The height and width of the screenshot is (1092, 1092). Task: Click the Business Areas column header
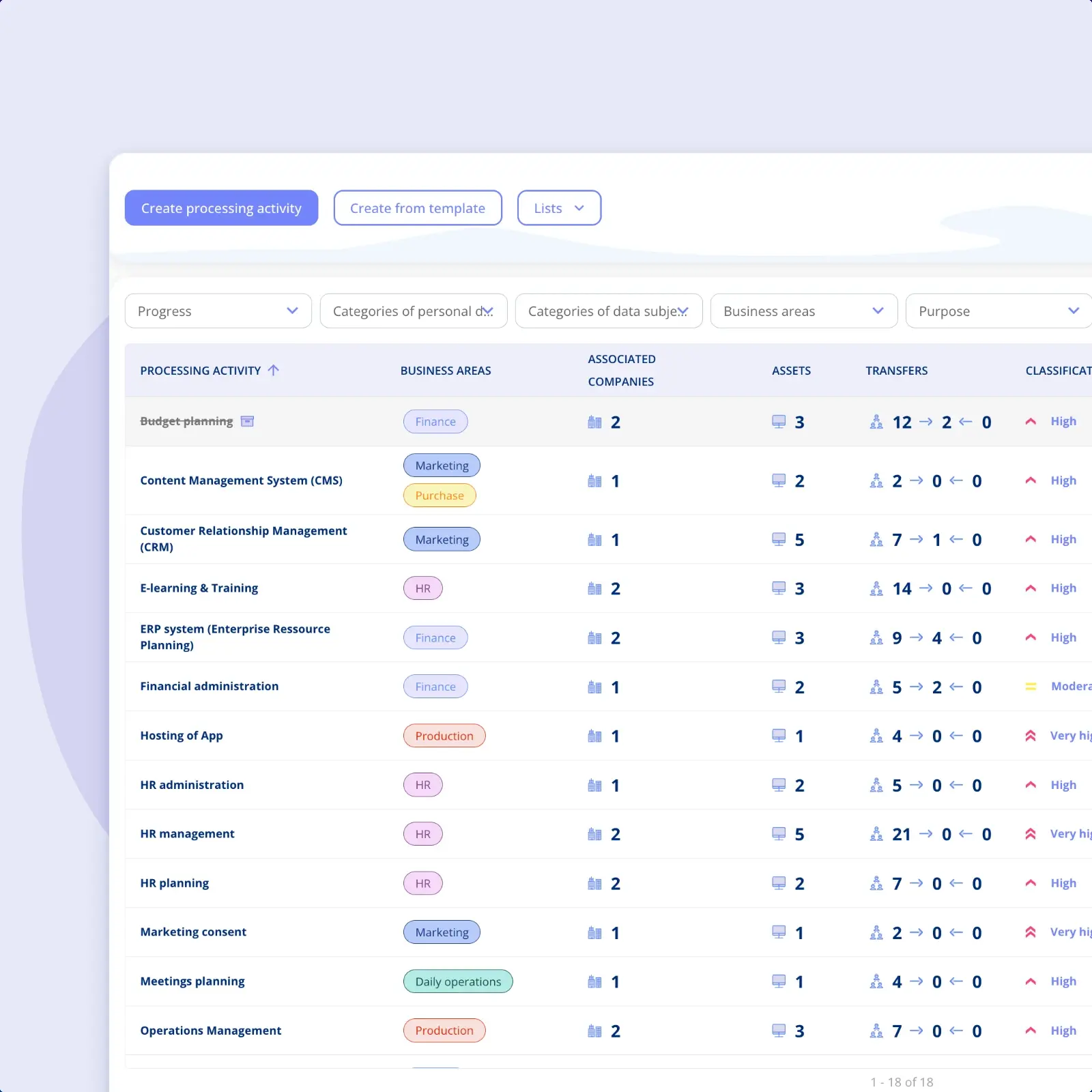pyautogui.click(x=446, y=371)
